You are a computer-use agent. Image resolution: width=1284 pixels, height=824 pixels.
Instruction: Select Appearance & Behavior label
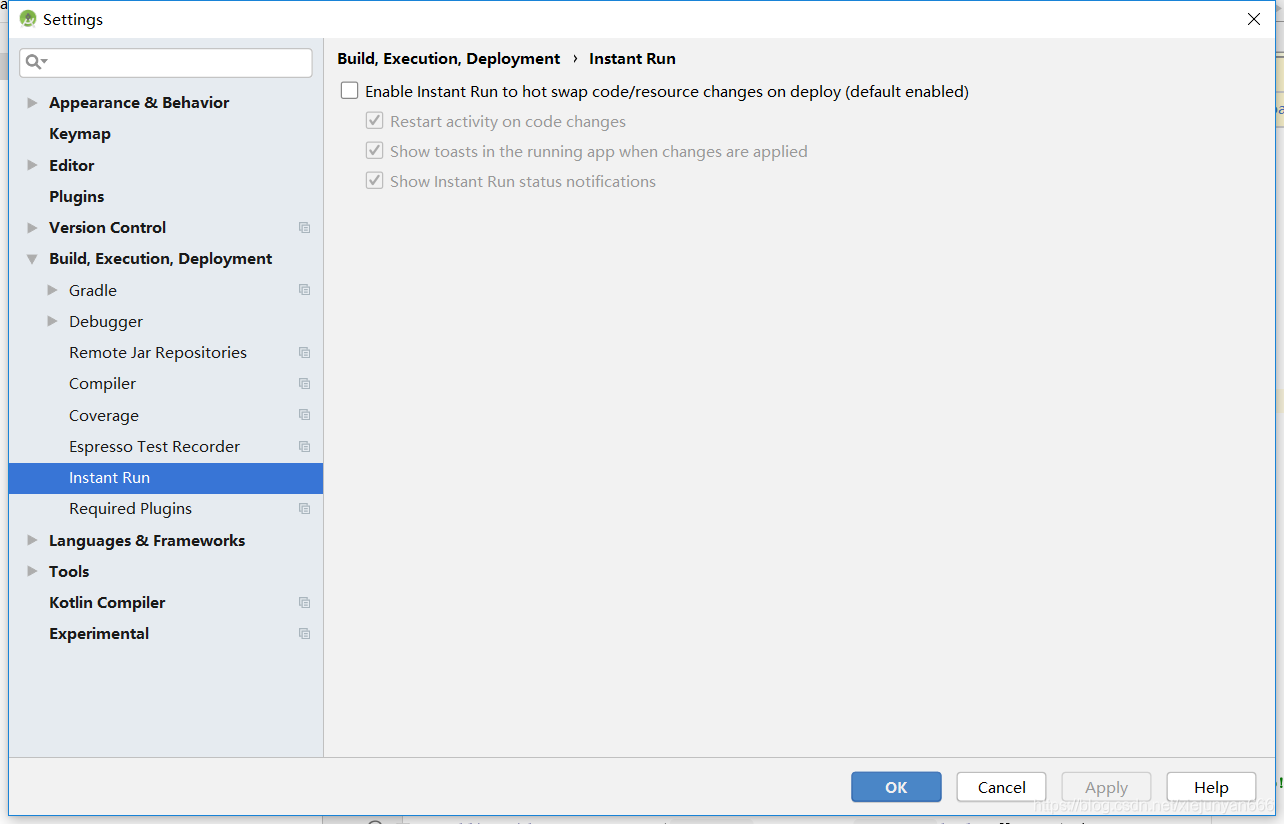(x=139, y=103)
